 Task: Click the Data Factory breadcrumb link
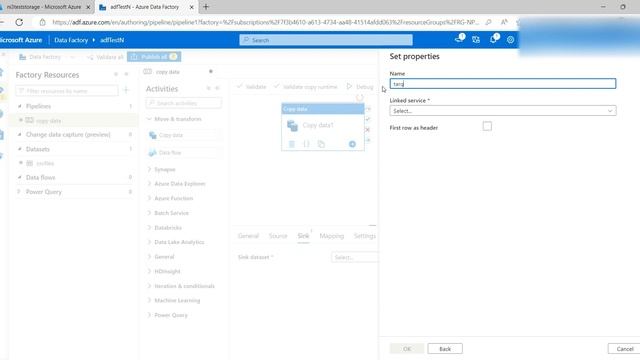[x=71, y=40]
